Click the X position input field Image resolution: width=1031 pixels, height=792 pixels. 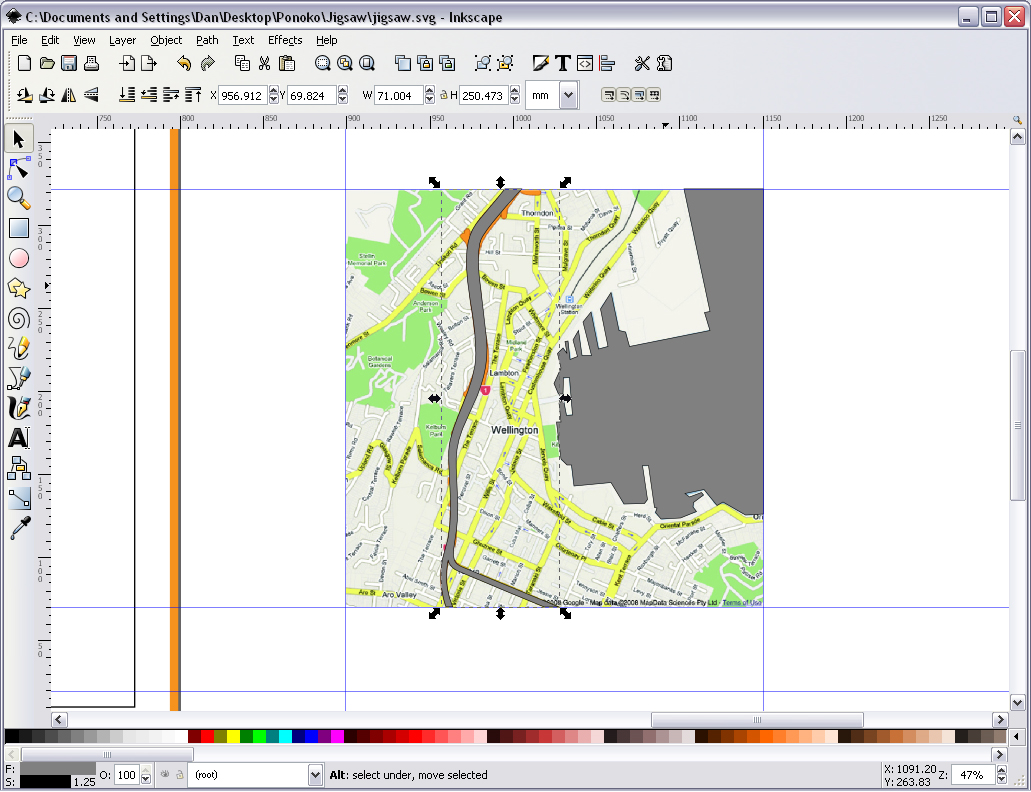coord(243,96)
